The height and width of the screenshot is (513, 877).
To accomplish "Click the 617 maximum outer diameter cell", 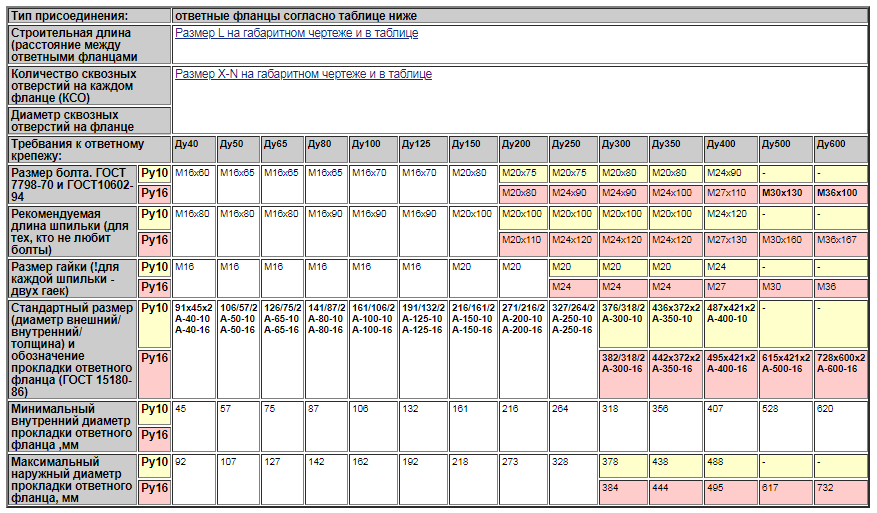I will [x=785, y=492].
